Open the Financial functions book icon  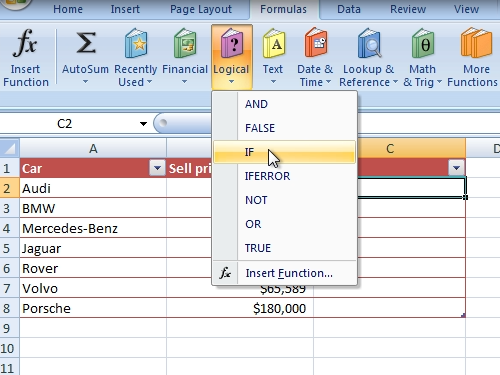tap(185, 43)
